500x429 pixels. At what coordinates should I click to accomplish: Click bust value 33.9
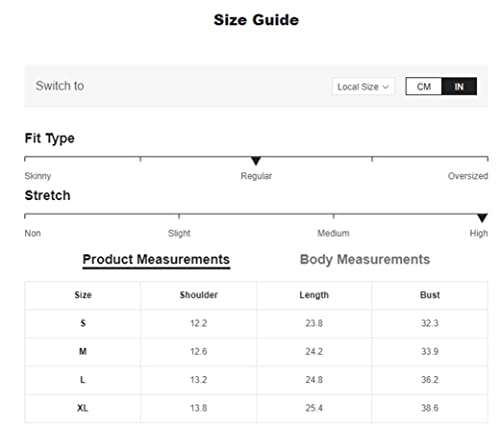[x=430, y=352]
